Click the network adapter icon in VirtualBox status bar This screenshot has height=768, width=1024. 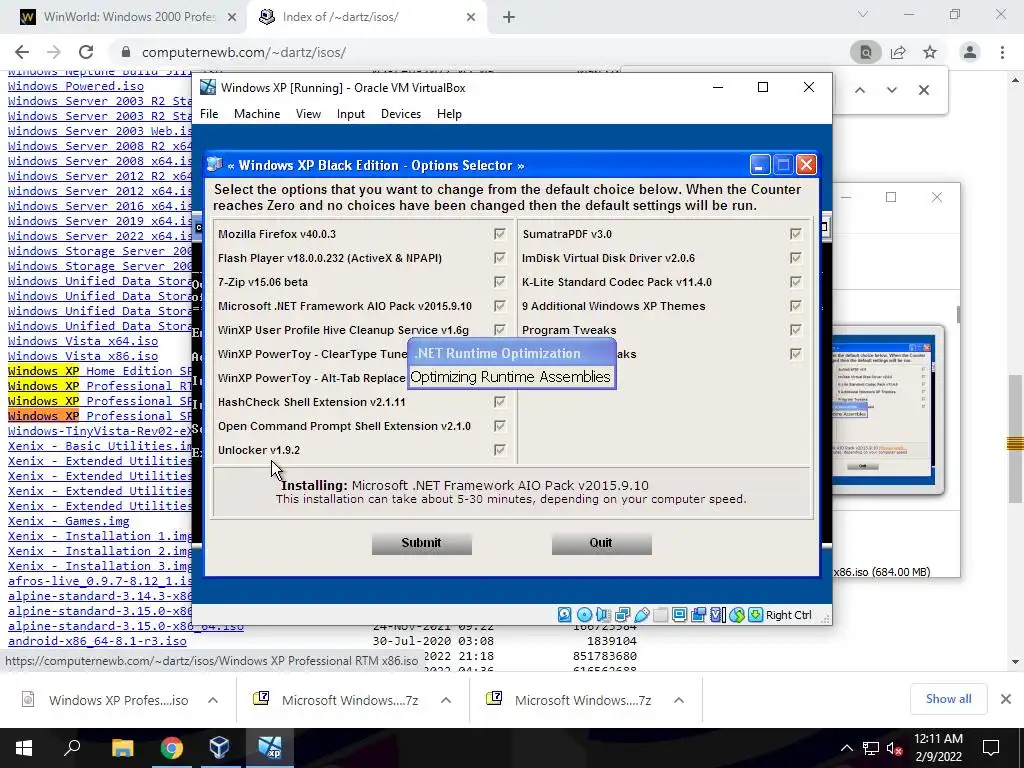coord(622,615)
